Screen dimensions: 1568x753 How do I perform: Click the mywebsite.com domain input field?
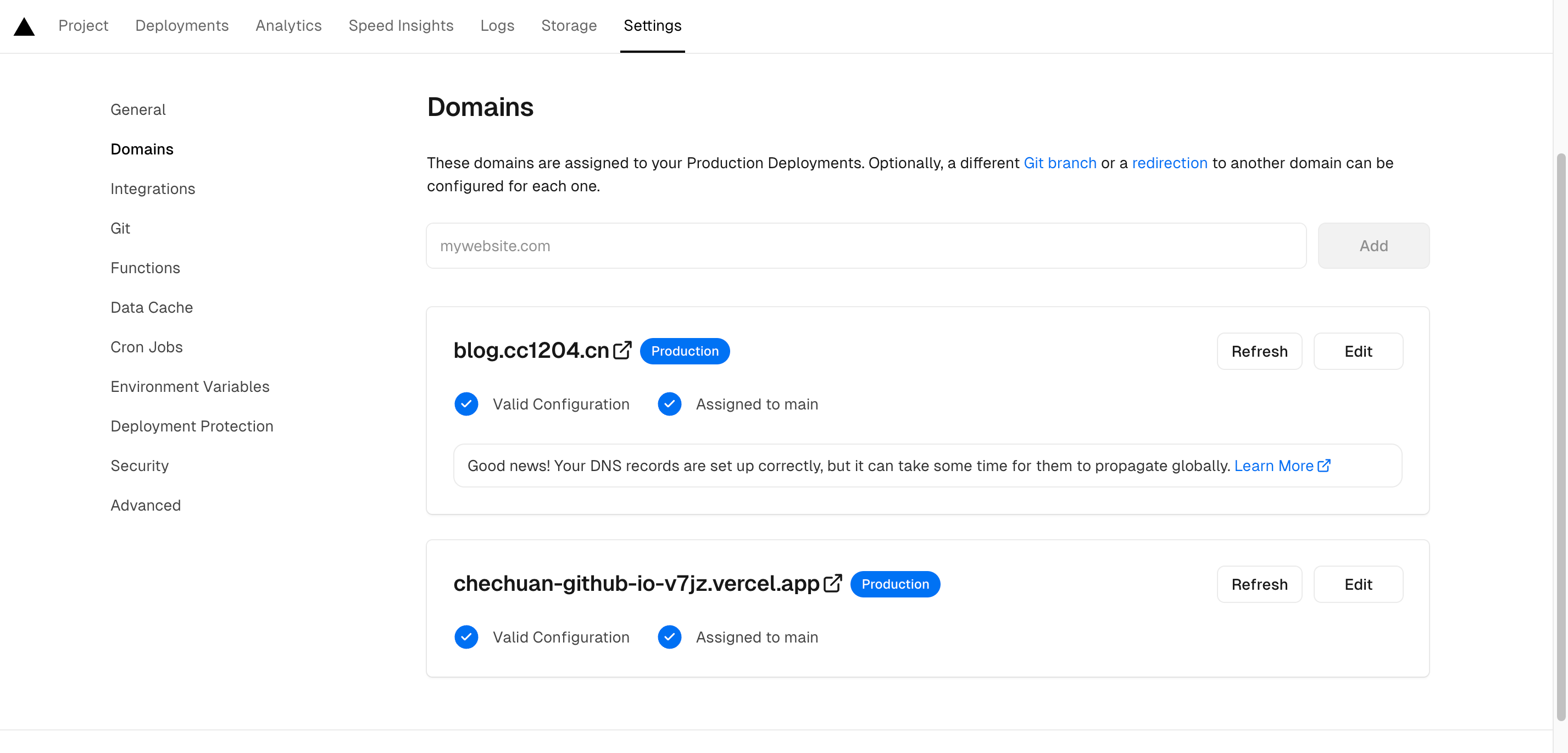[x=866, y=245]
